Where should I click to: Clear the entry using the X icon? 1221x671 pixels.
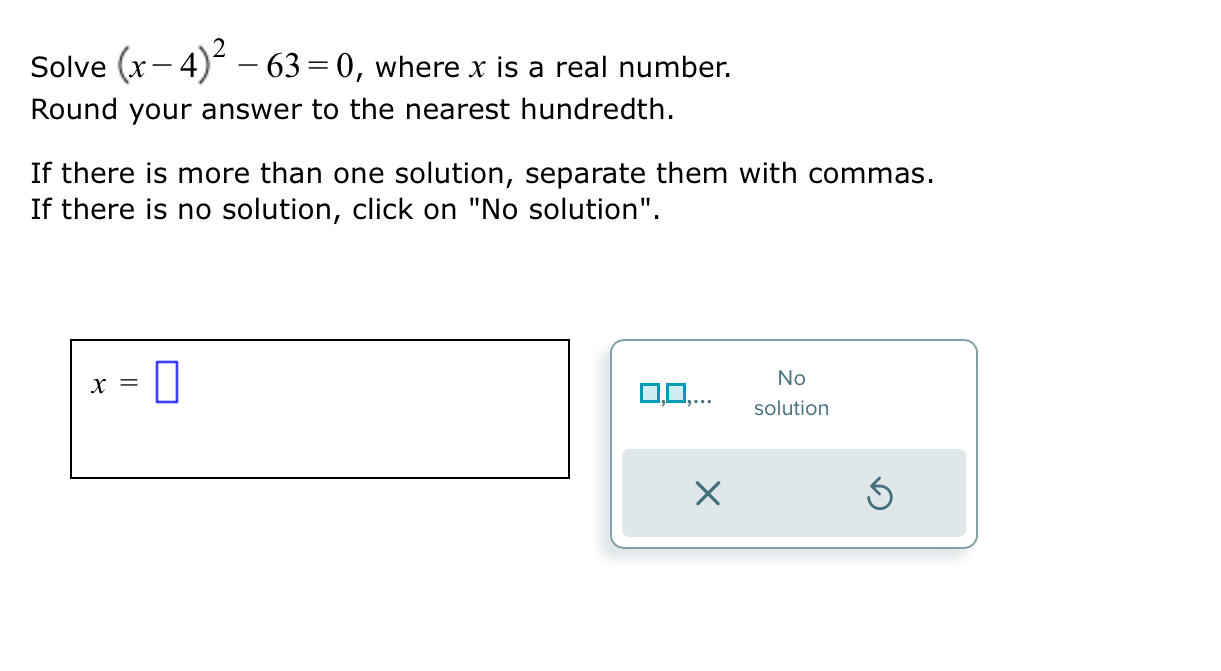coord(708,493)
